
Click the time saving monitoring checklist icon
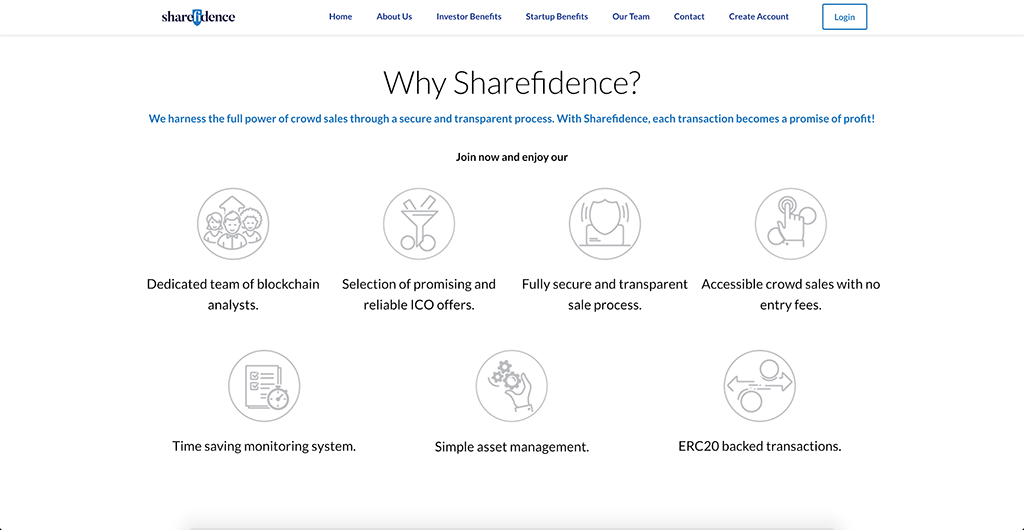pos(264,386)
